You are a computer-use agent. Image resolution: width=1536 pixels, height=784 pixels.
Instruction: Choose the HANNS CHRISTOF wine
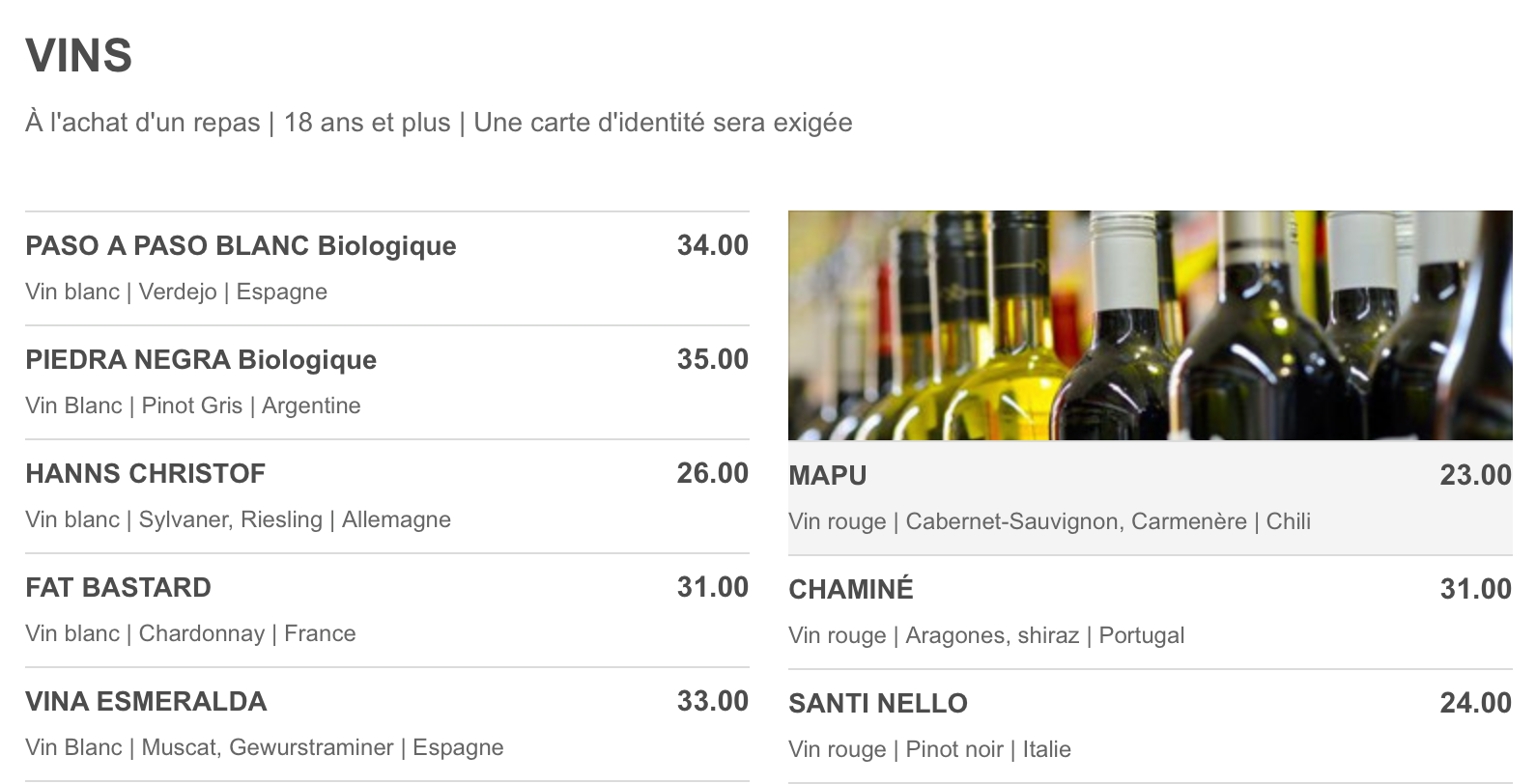(x=386, y=496)
